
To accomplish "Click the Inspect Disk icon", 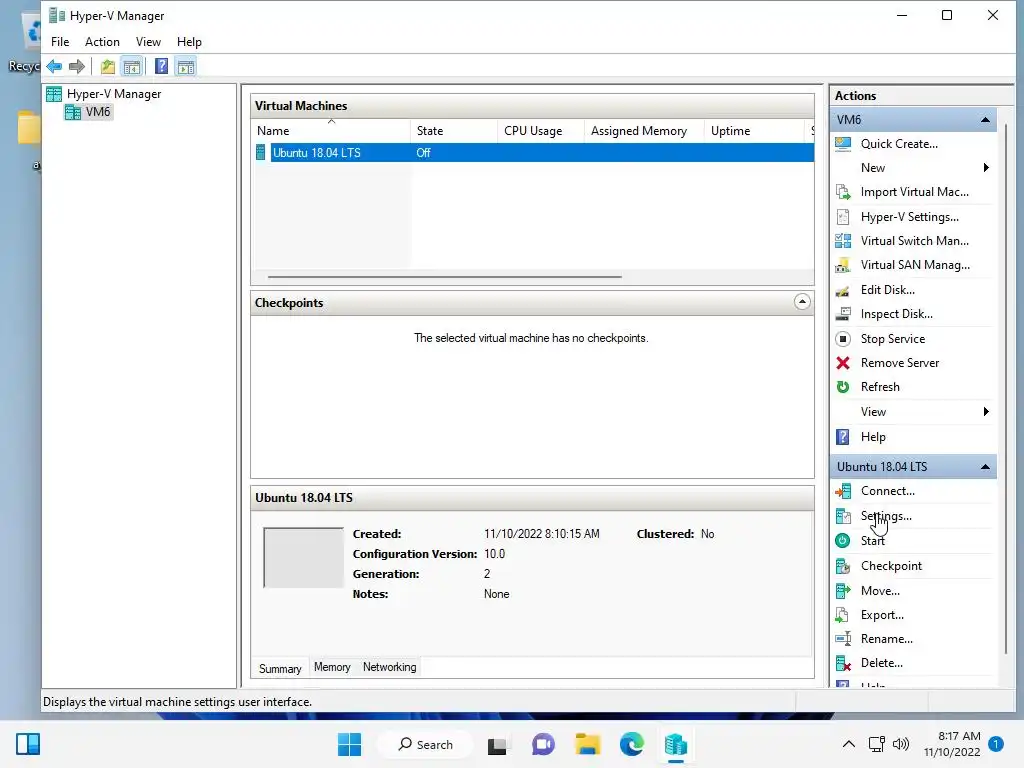I will [x=843, y=314].
